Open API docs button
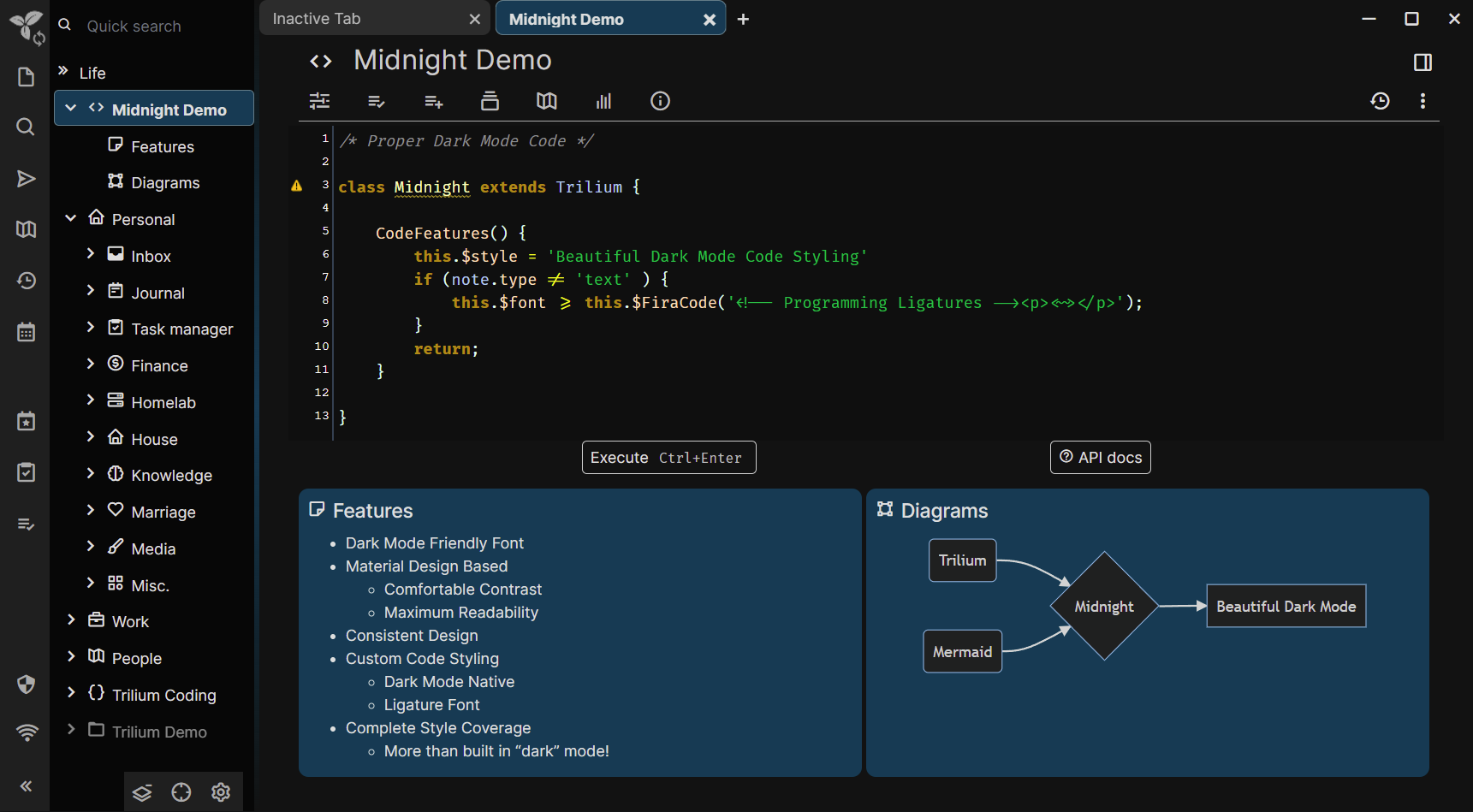 (1100, 457)
